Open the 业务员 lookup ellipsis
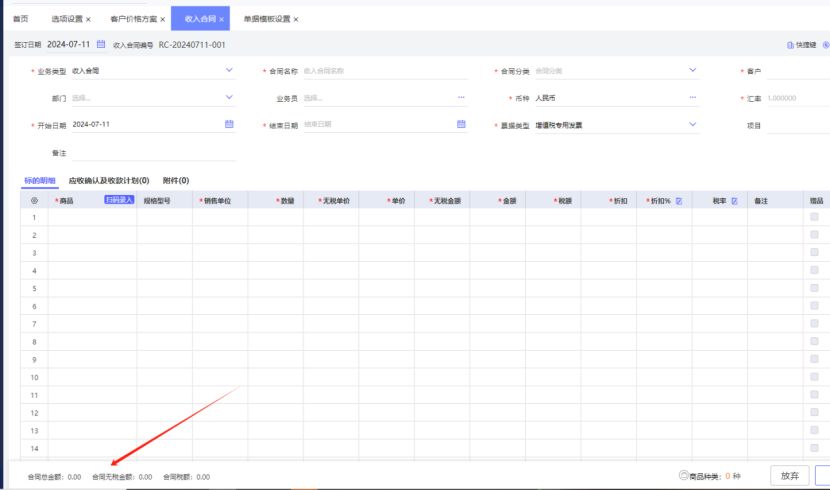 [461, 98]
